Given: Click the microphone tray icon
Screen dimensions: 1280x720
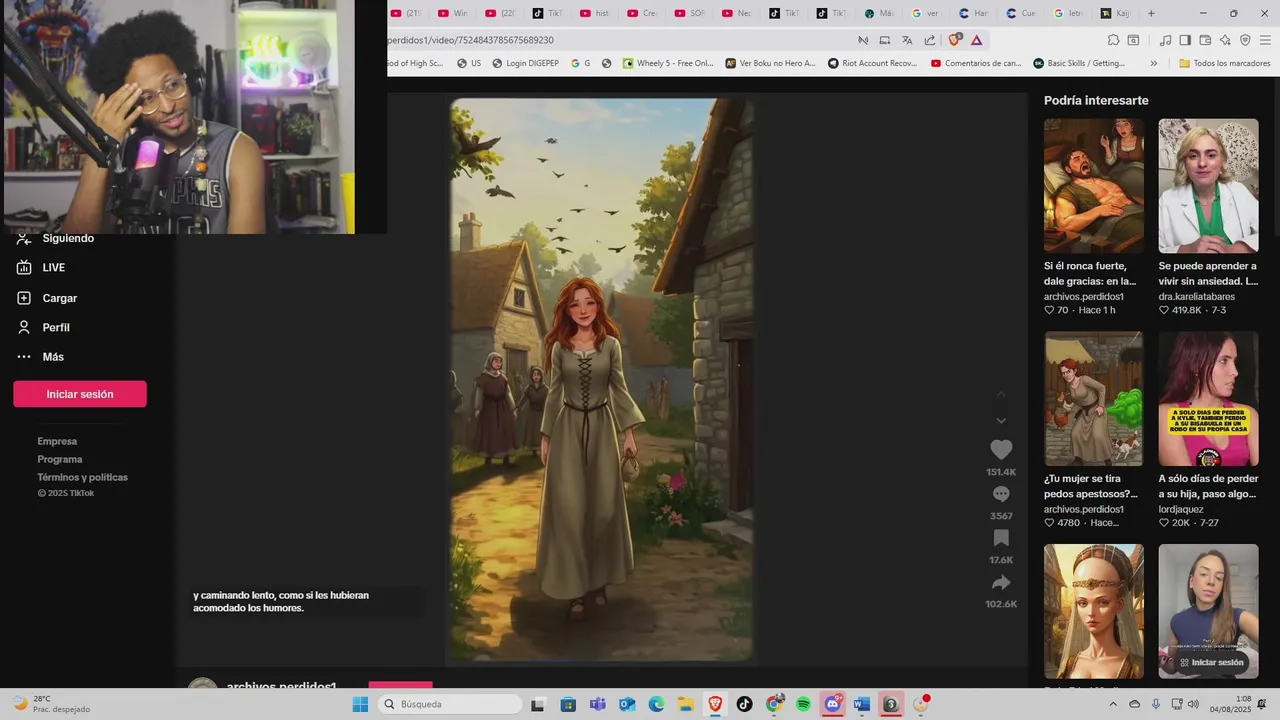Looking at the screenshot, I should pyautogui.click(x=1156, y=704).
